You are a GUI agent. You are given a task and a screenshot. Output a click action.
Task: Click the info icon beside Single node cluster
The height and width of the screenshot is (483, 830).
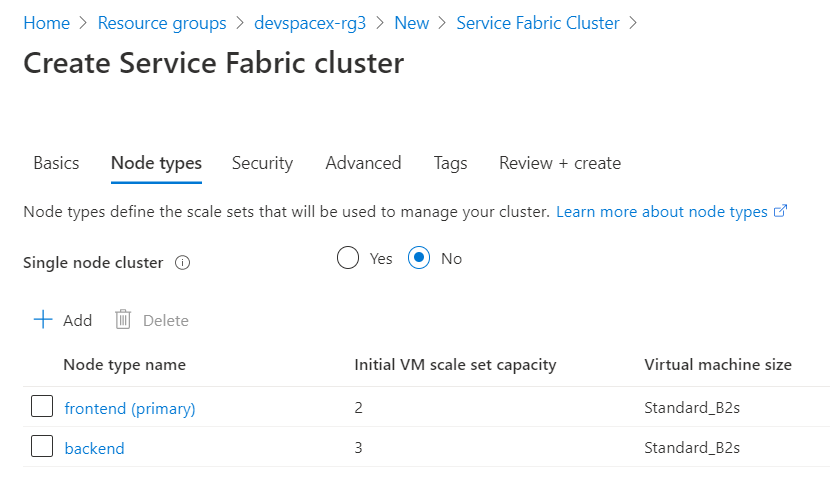click(183, 263)
